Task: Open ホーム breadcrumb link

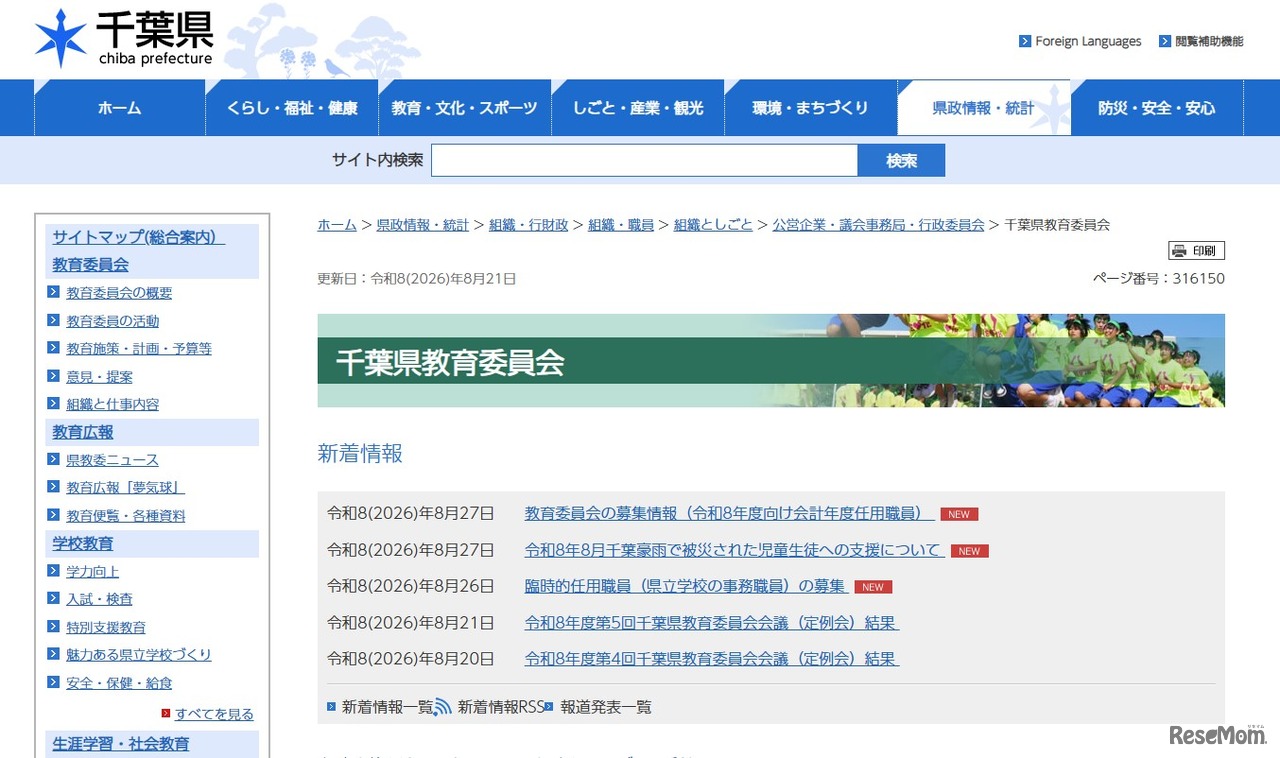Action: coord(337,225)
